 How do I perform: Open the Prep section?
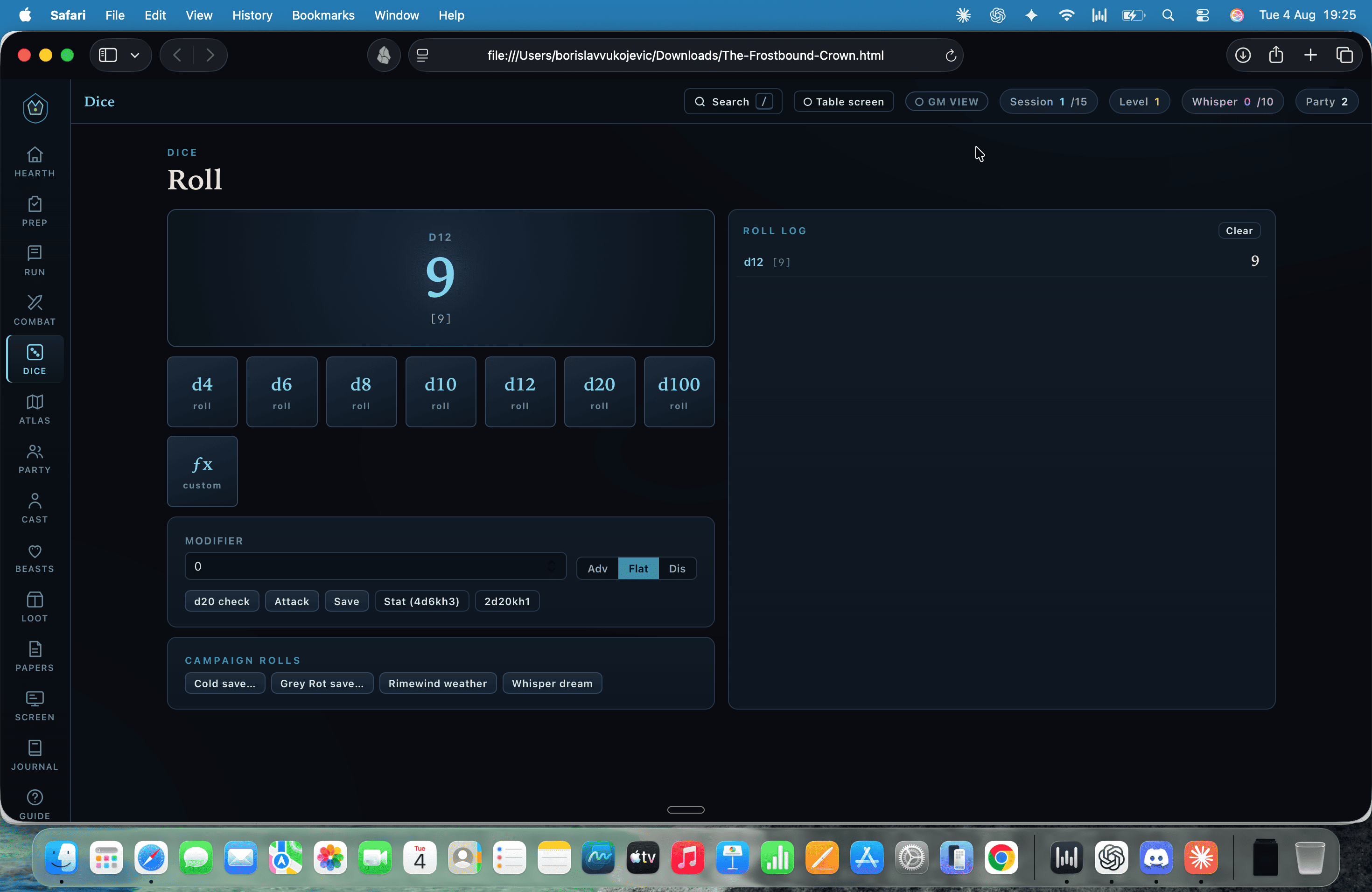(35, 211)
